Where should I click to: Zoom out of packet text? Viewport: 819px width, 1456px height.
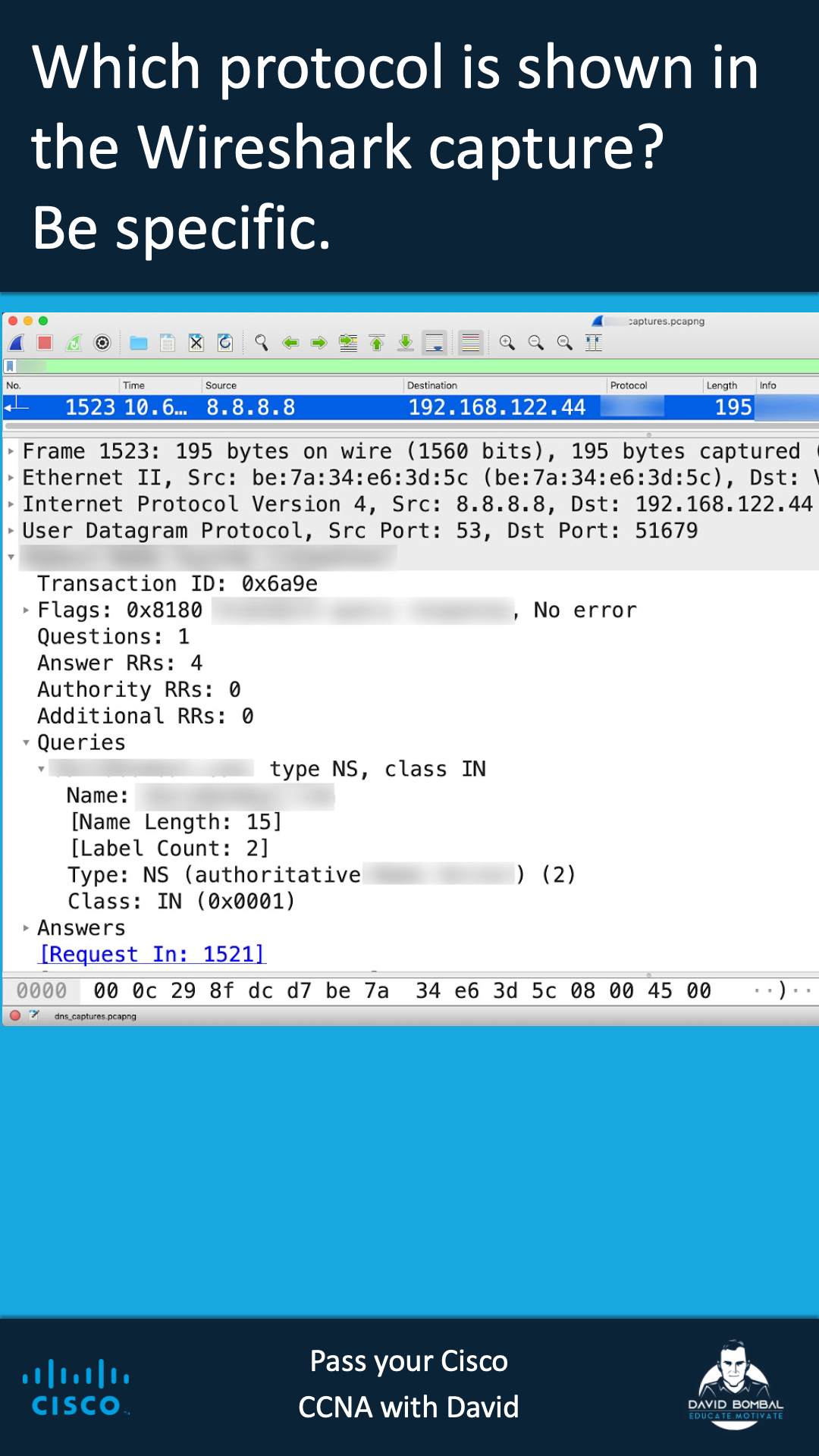click(x=536, y=343)
